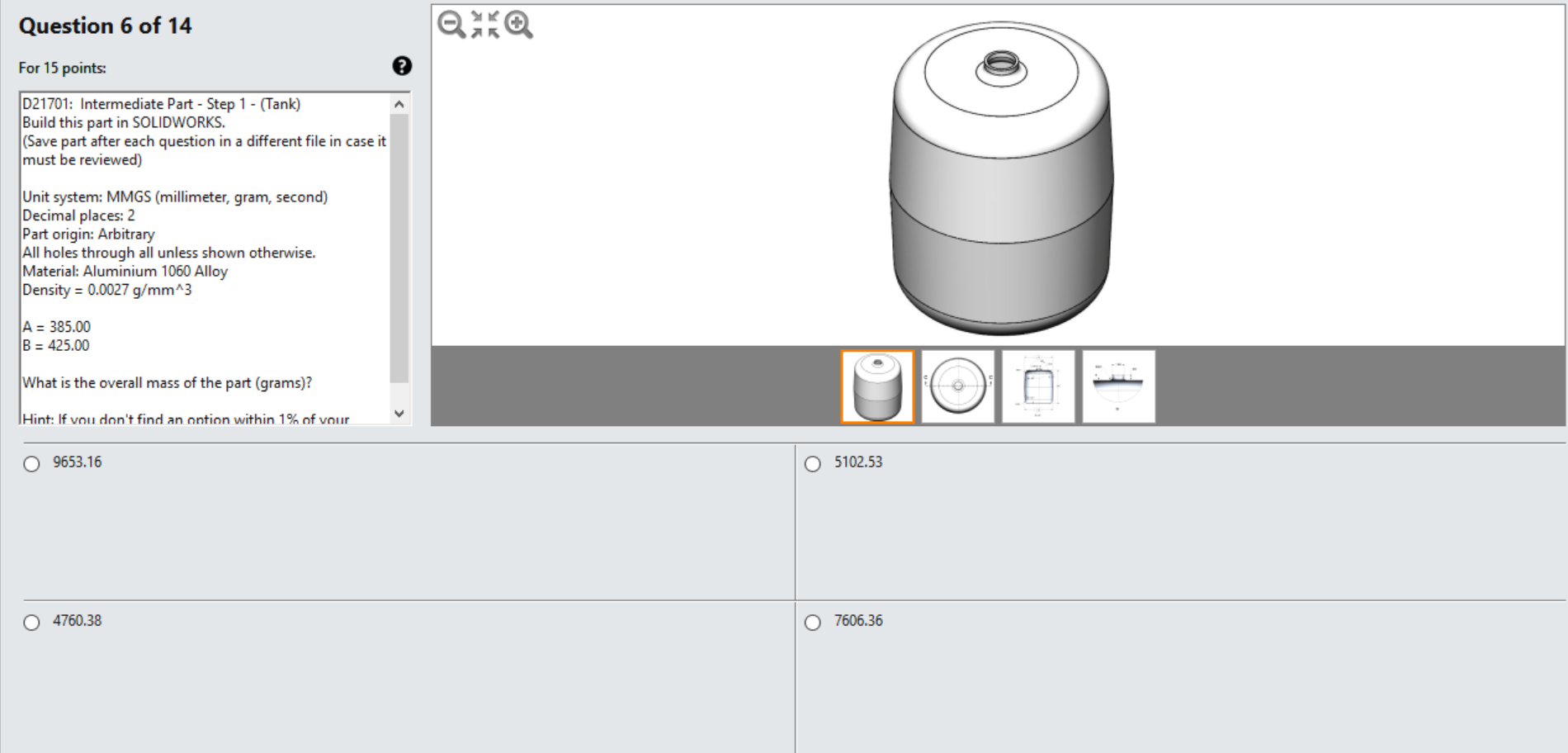
Task: Select the 5102.53 answer option
Action: point(812,464)
